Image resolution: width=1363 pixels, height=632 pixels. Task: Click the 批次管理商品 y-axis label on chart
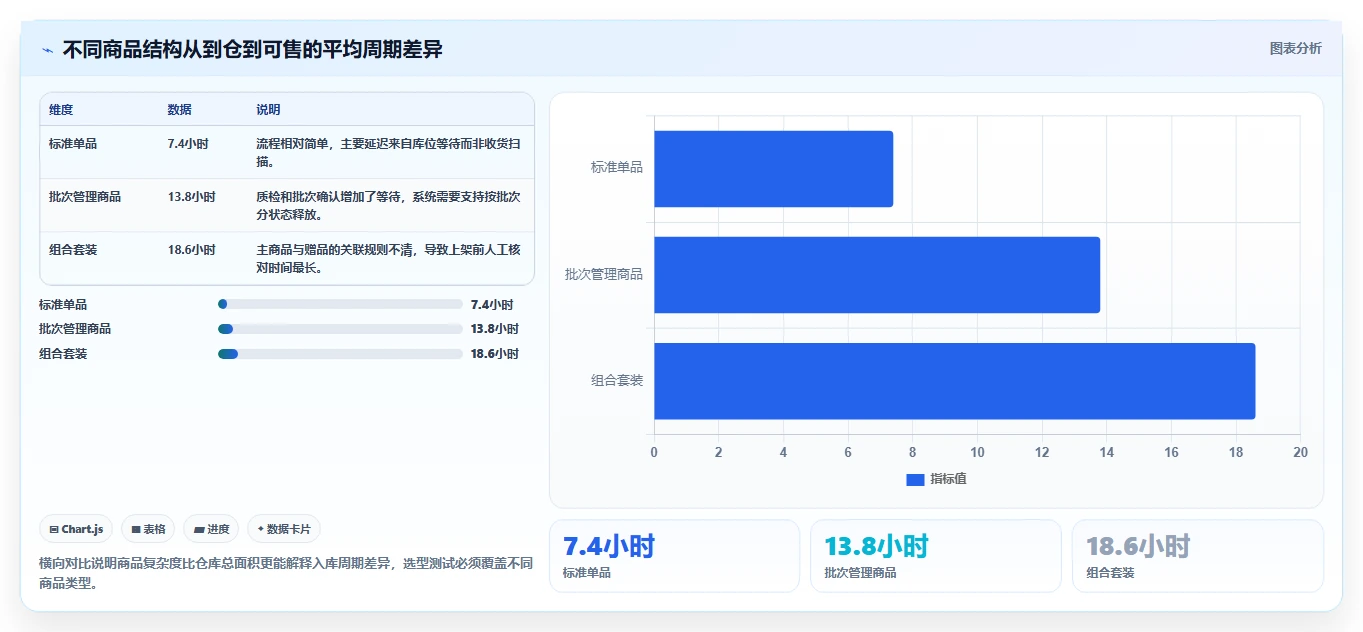[x=604, y=274]
